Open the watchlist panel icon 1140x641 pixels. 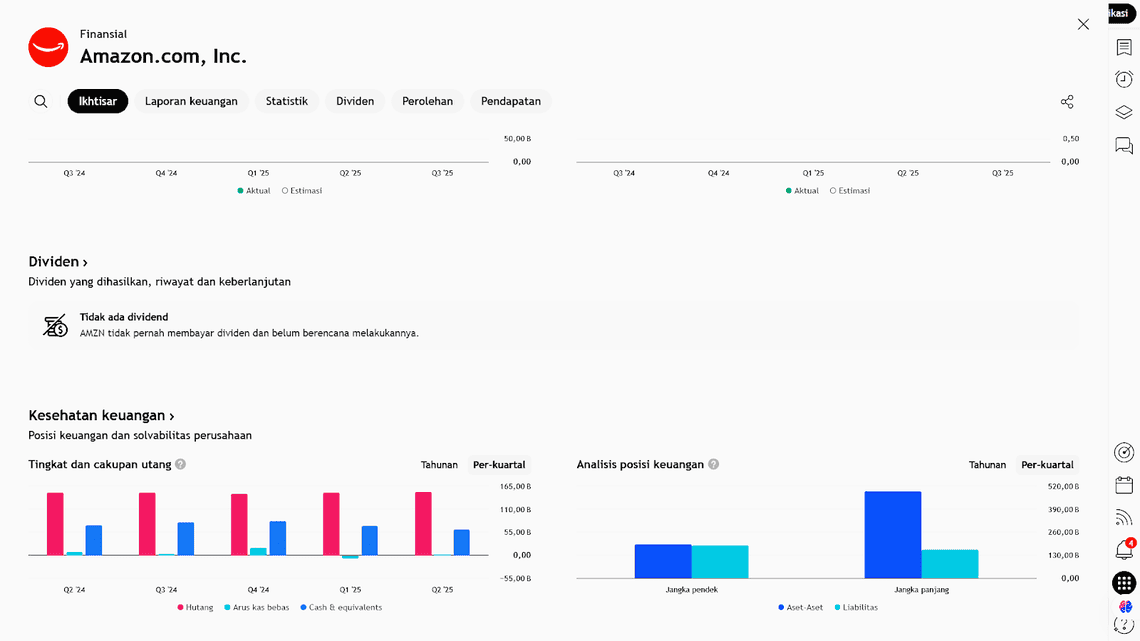click(1124, 47)
